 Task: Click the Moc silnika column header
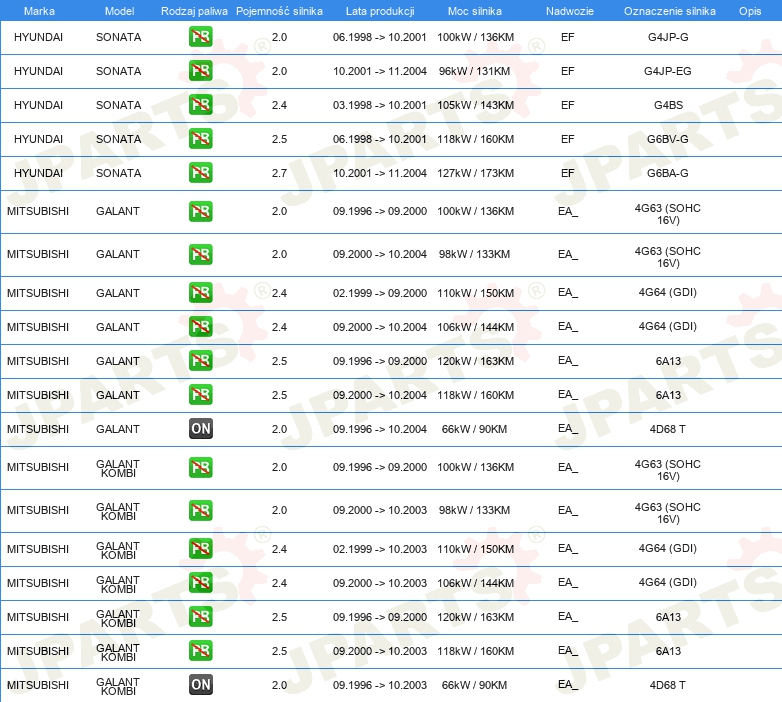pyautogui.click(x=475, y=11)
